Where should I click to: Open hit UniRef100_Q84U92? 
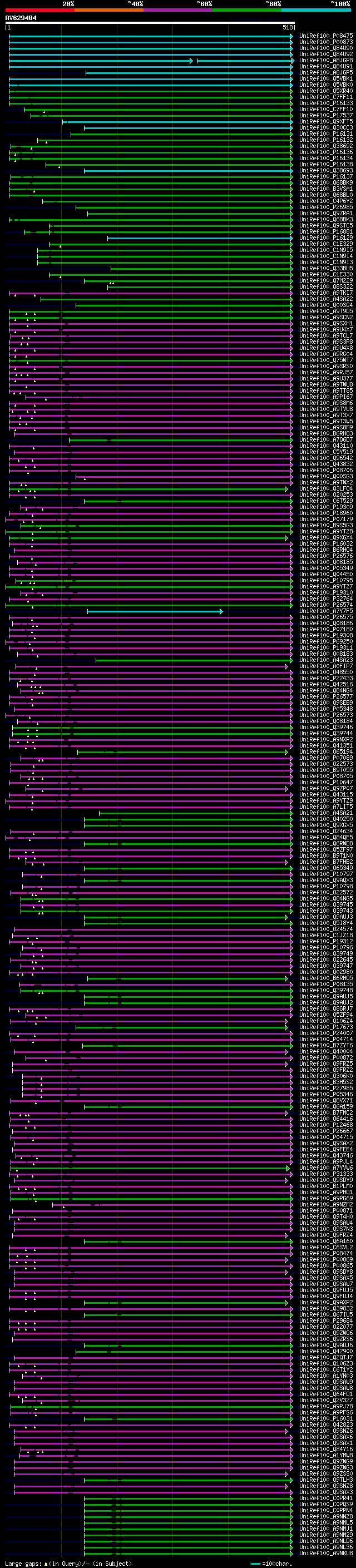325,54
